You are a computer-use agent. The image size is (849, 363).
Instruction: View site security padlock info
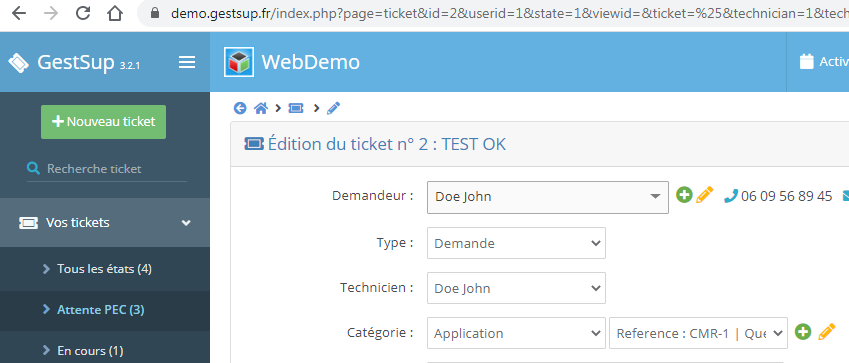click(155, 13)
